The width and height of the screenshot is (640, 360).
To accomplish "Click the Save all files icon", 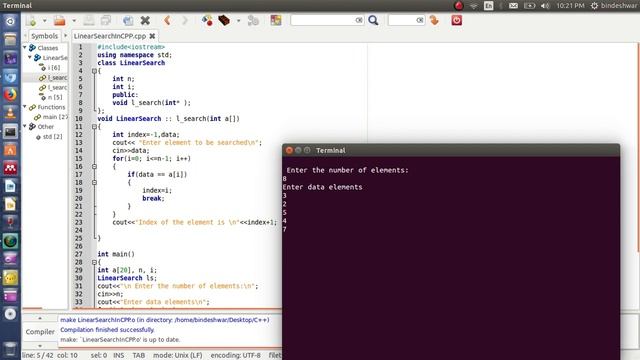I will (106, 20).
